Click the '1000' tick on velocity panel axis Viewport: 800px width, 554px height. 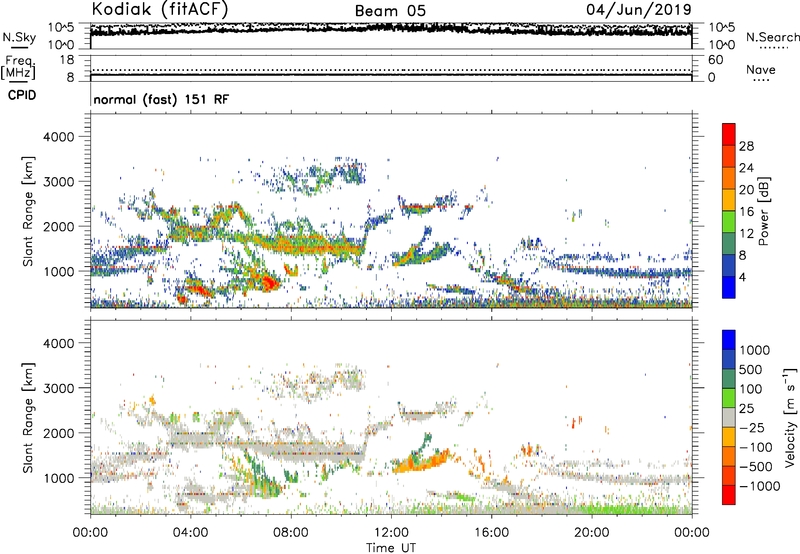pos(59,478)
